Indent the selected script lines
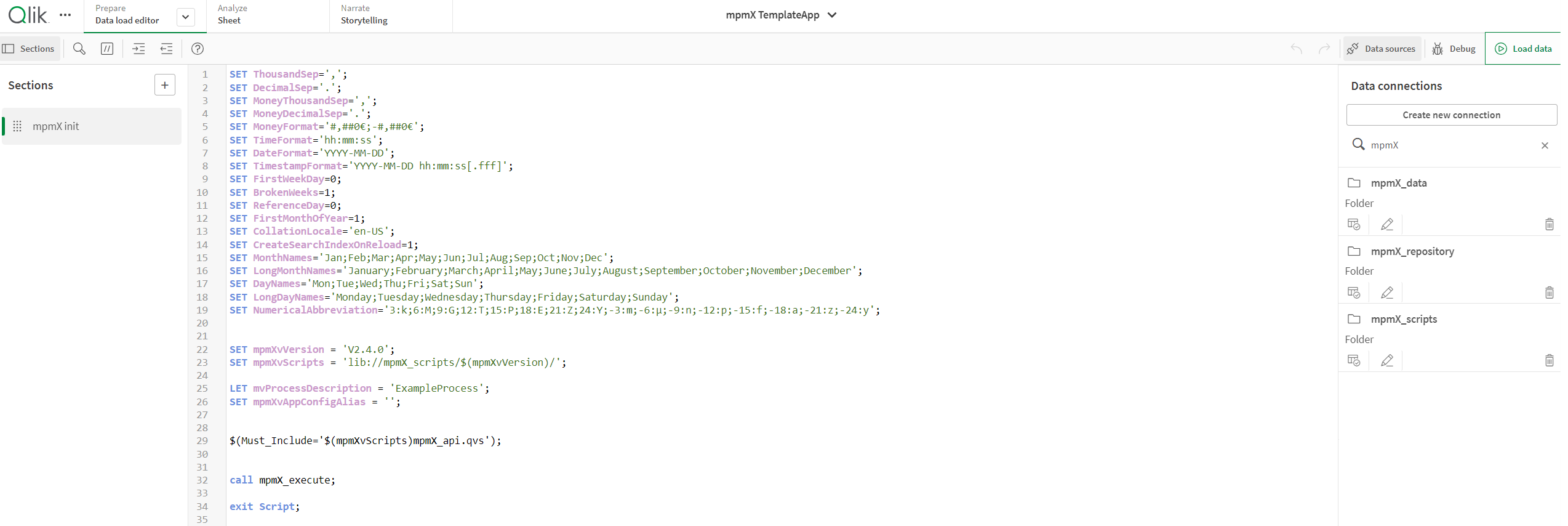This screenshot has height=526, width=1568. click(139, 49)
